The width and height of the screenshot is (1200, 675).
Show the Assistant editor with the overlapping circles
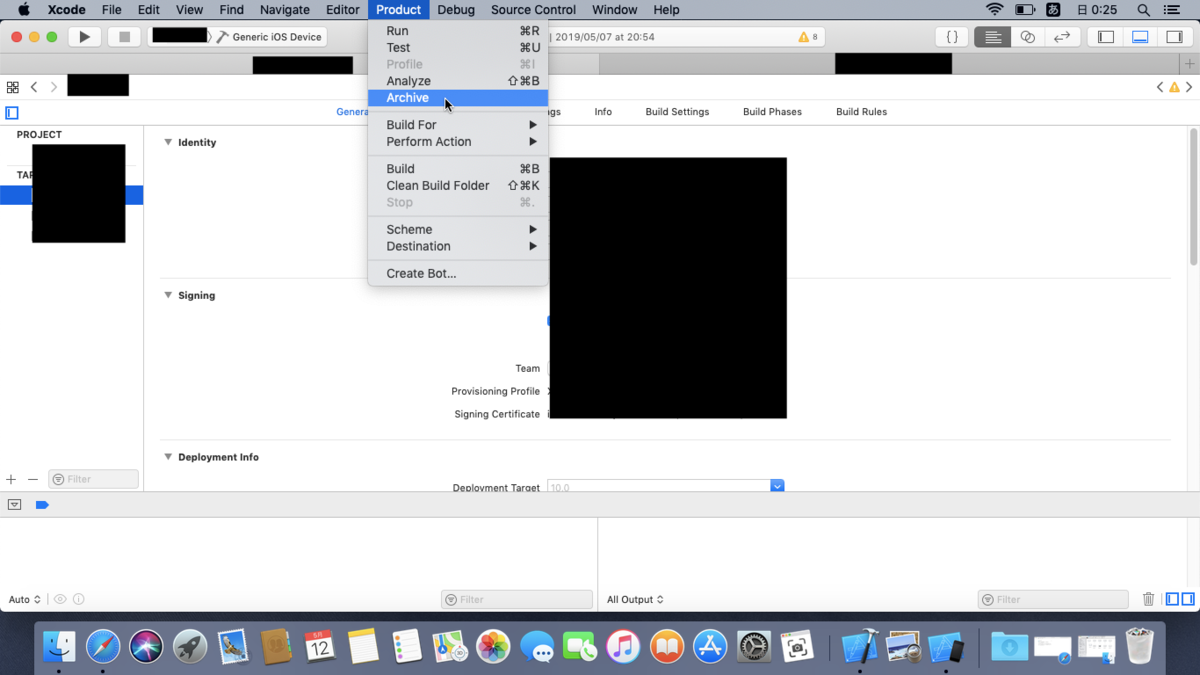[x=1027, y=37]
